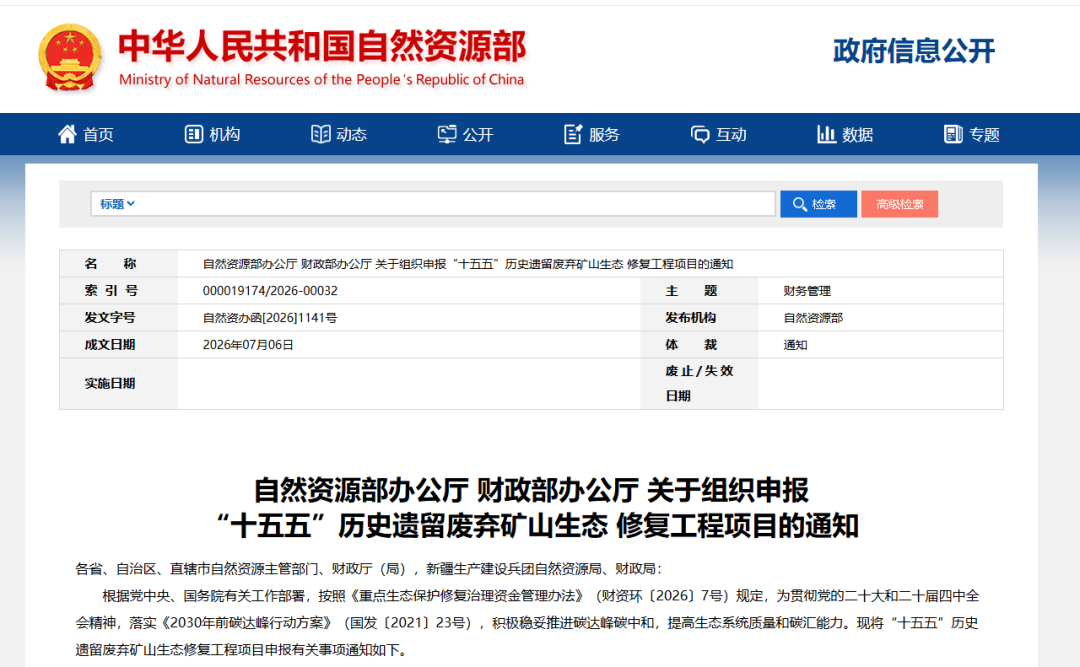
Task: Click the 通知 genre value
Action: click(795, 345)
